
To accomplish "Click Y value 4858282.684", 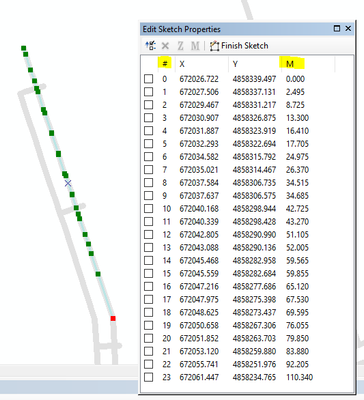I will tap(254, 274).
